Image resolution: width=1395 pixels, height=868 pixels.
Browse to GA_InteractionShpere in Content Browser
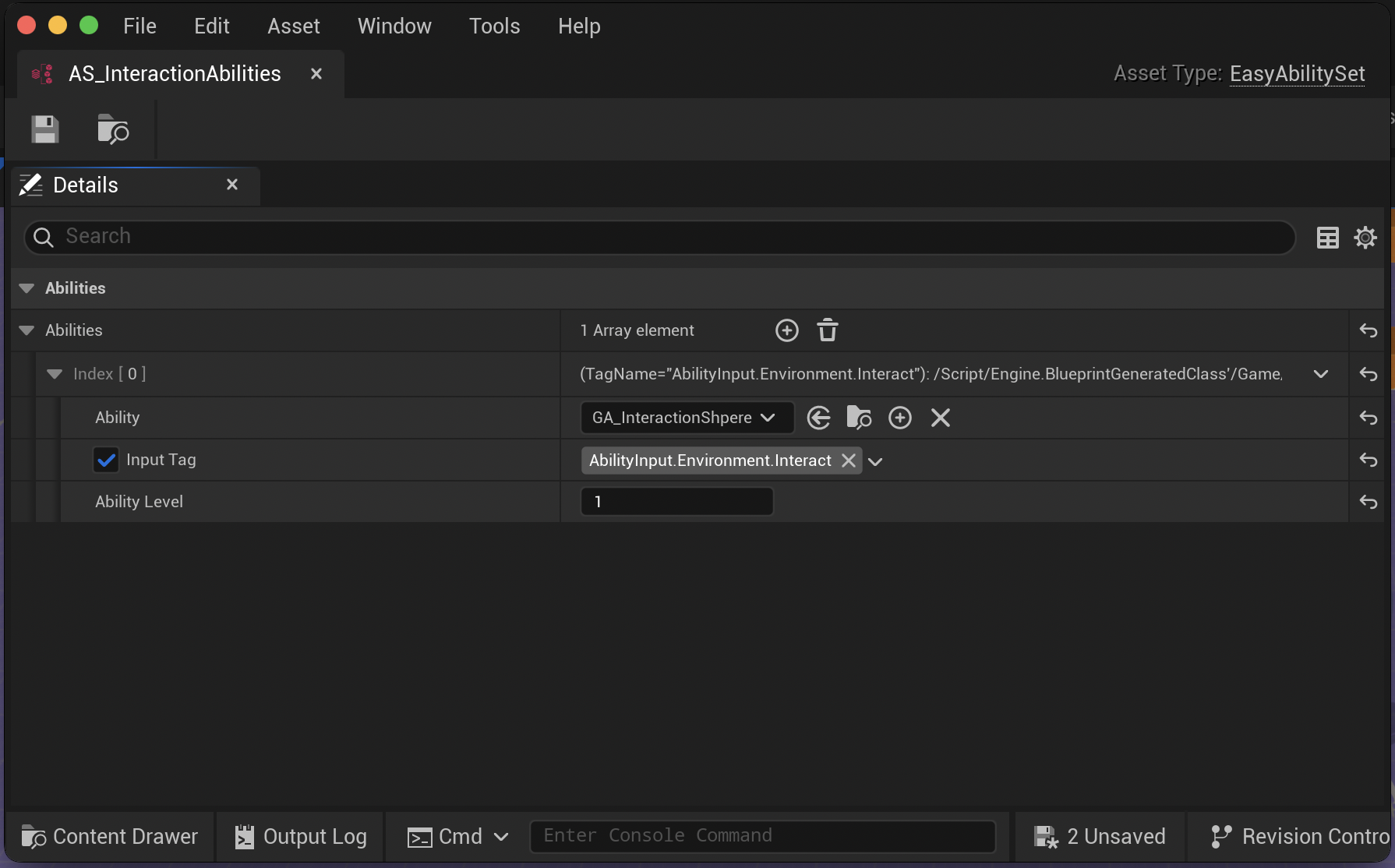(859, 418)
